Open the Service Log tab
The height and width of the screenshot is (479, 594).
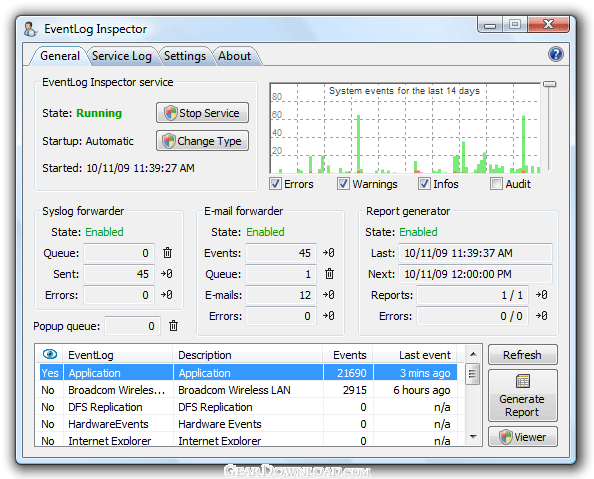122,56
